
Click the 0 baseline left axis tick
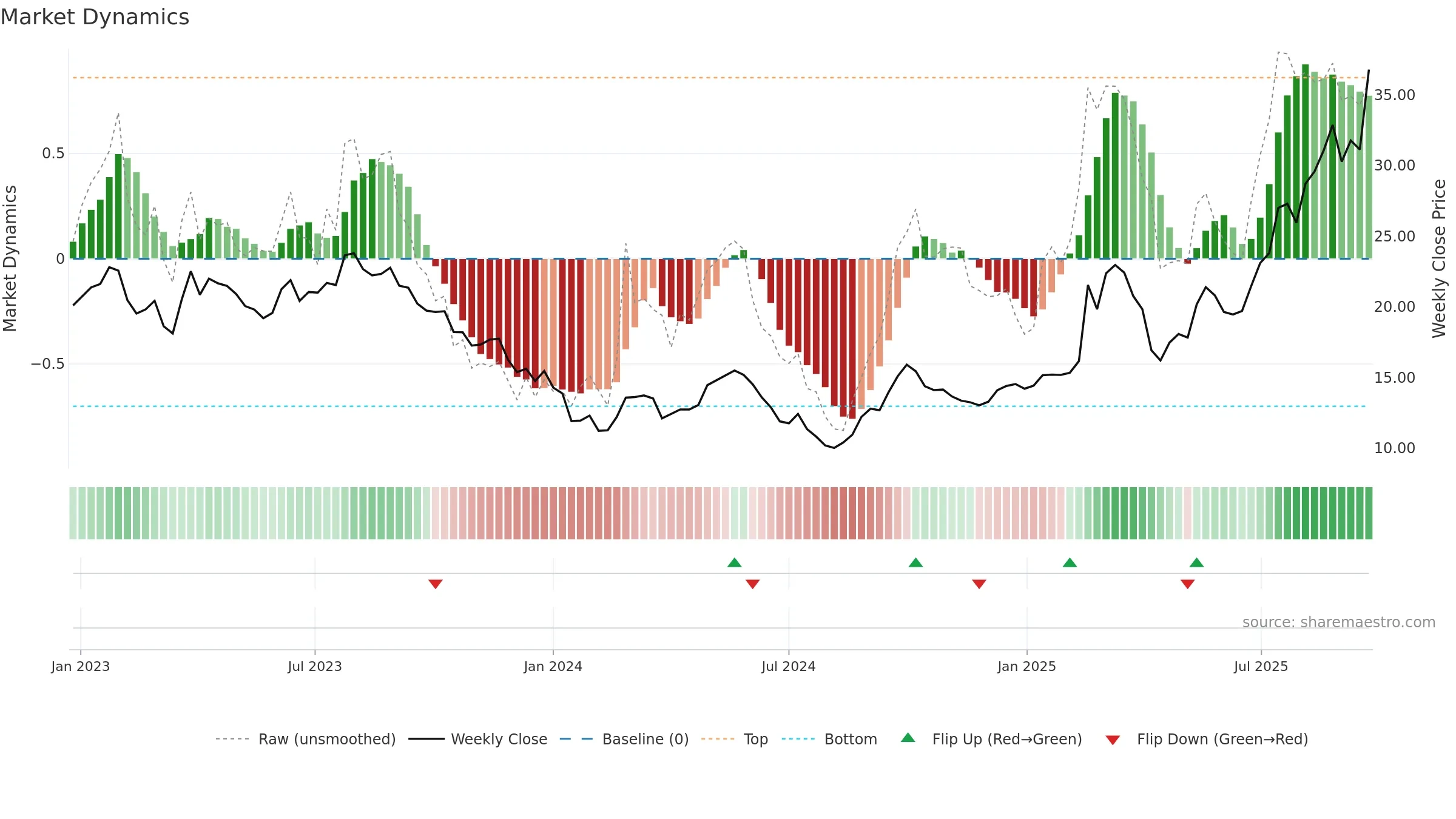point(60,258)
